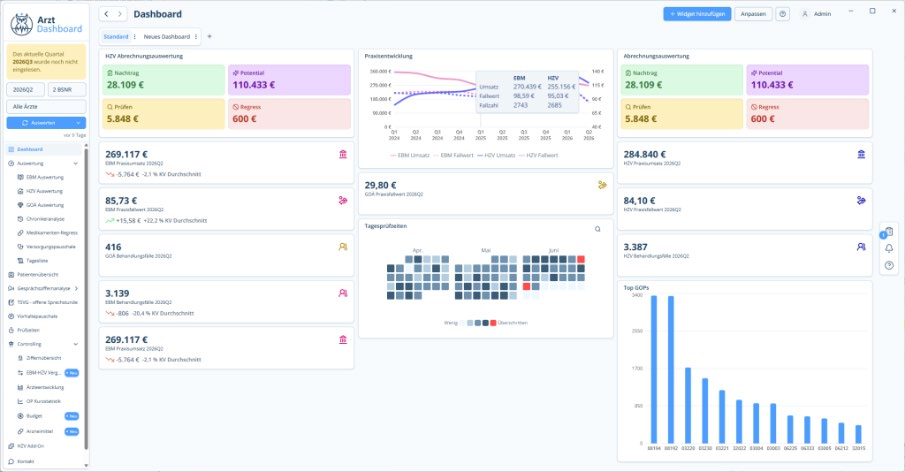Click the Tagesprüfzeiten search magnifier icon

tap(597, 229)
